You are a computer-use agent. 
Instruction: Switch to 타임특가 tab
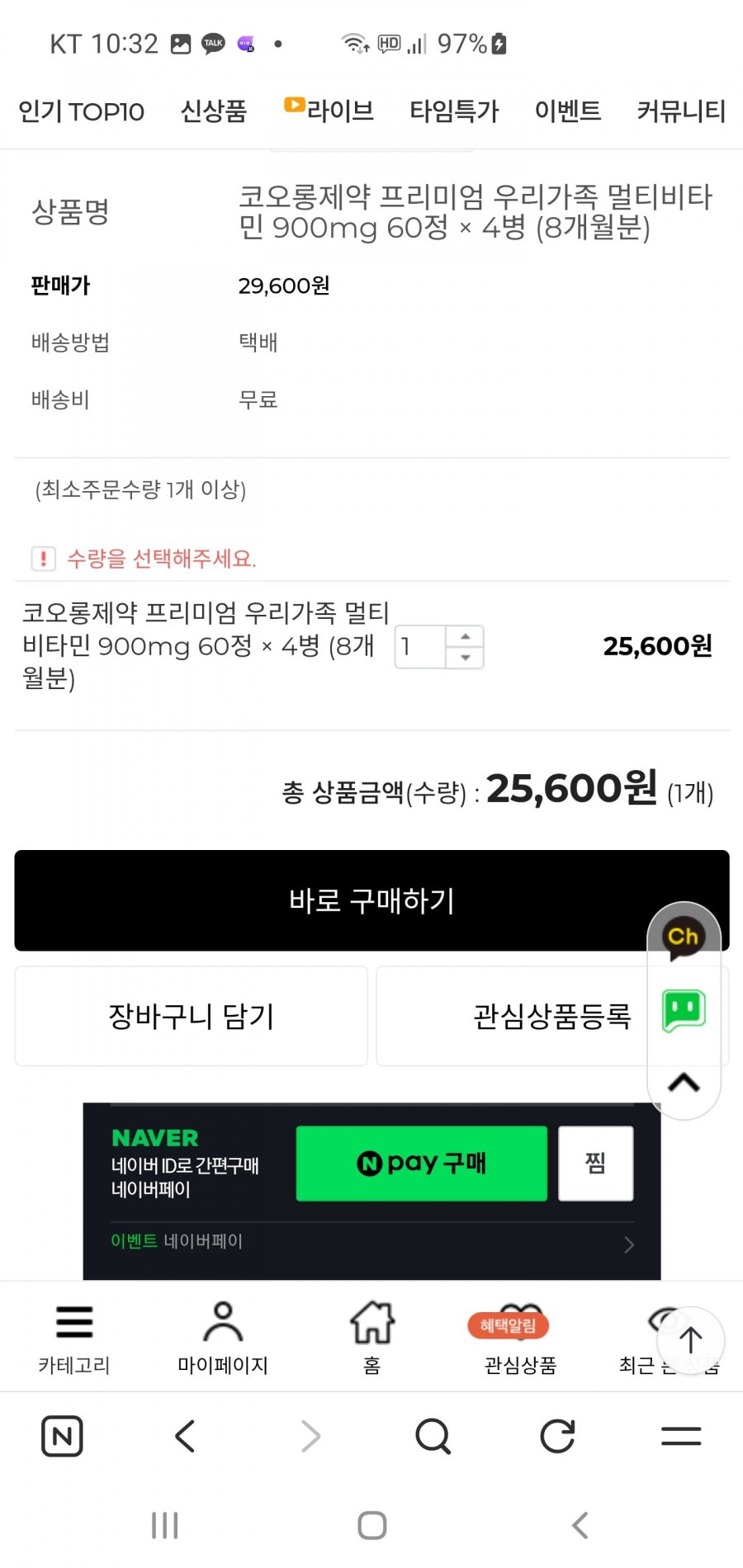point(454,111)
